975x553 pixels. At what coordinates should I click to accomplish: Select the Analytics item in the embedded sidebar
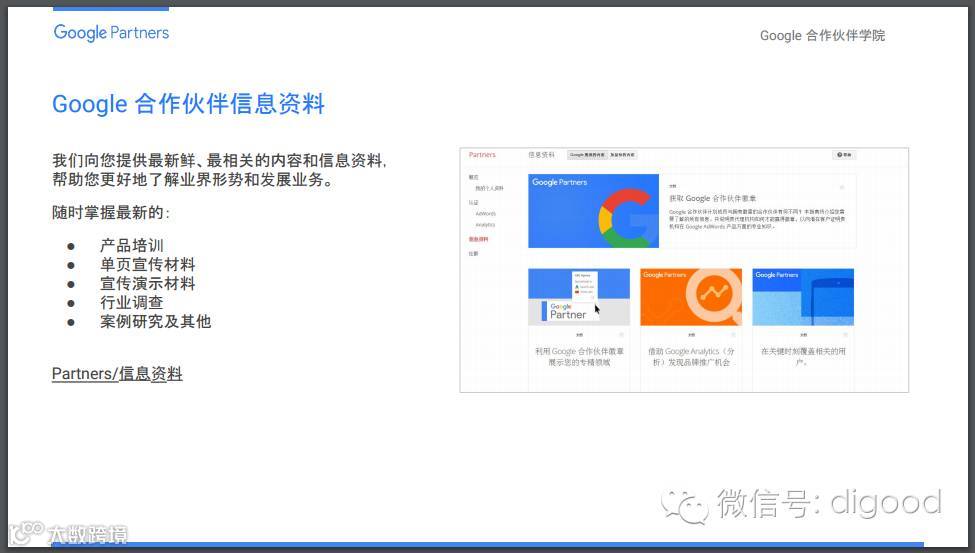tap(485, 225)
